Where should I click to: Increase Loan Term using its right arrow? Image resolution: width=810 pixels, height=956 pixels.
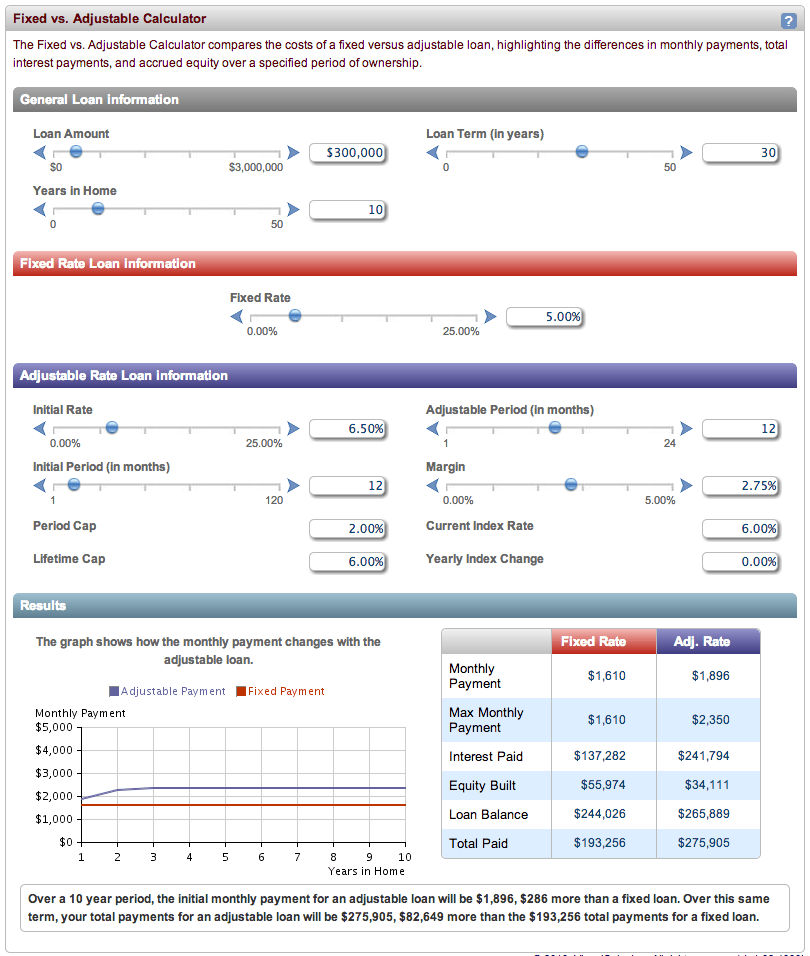688,152
